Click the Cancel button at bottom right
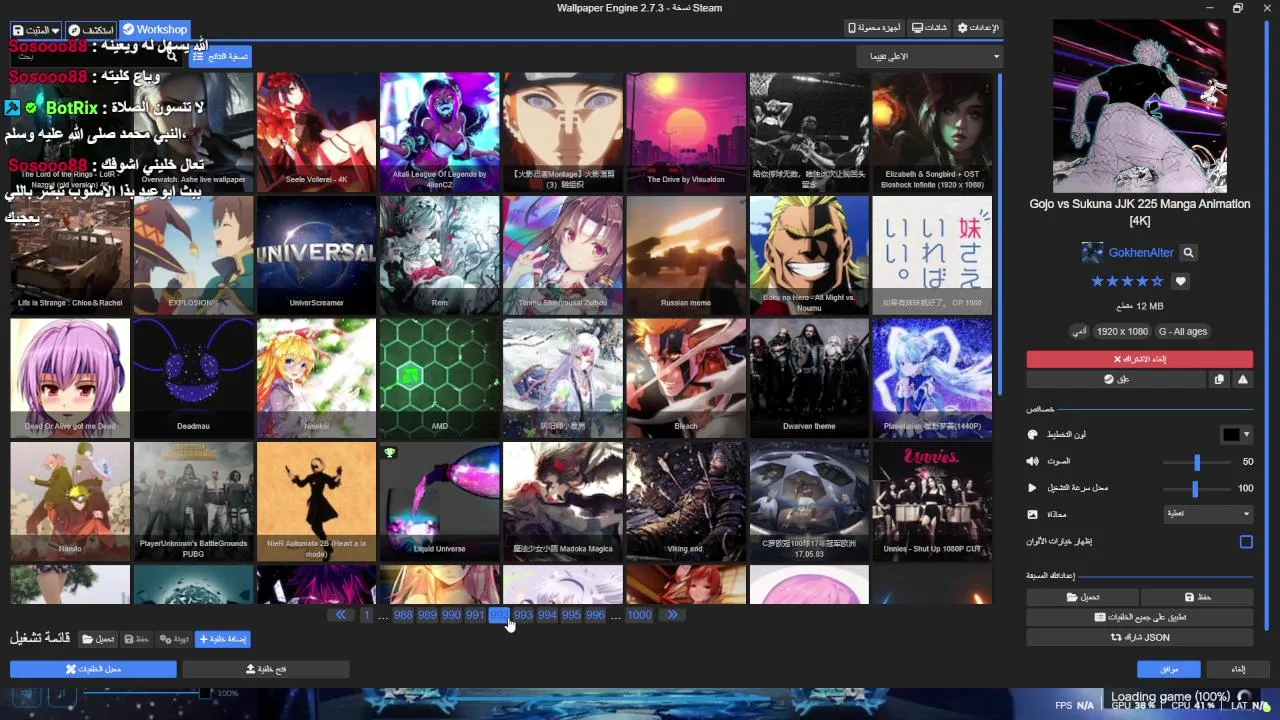 pyautogui.click(x=1238, y=669)
